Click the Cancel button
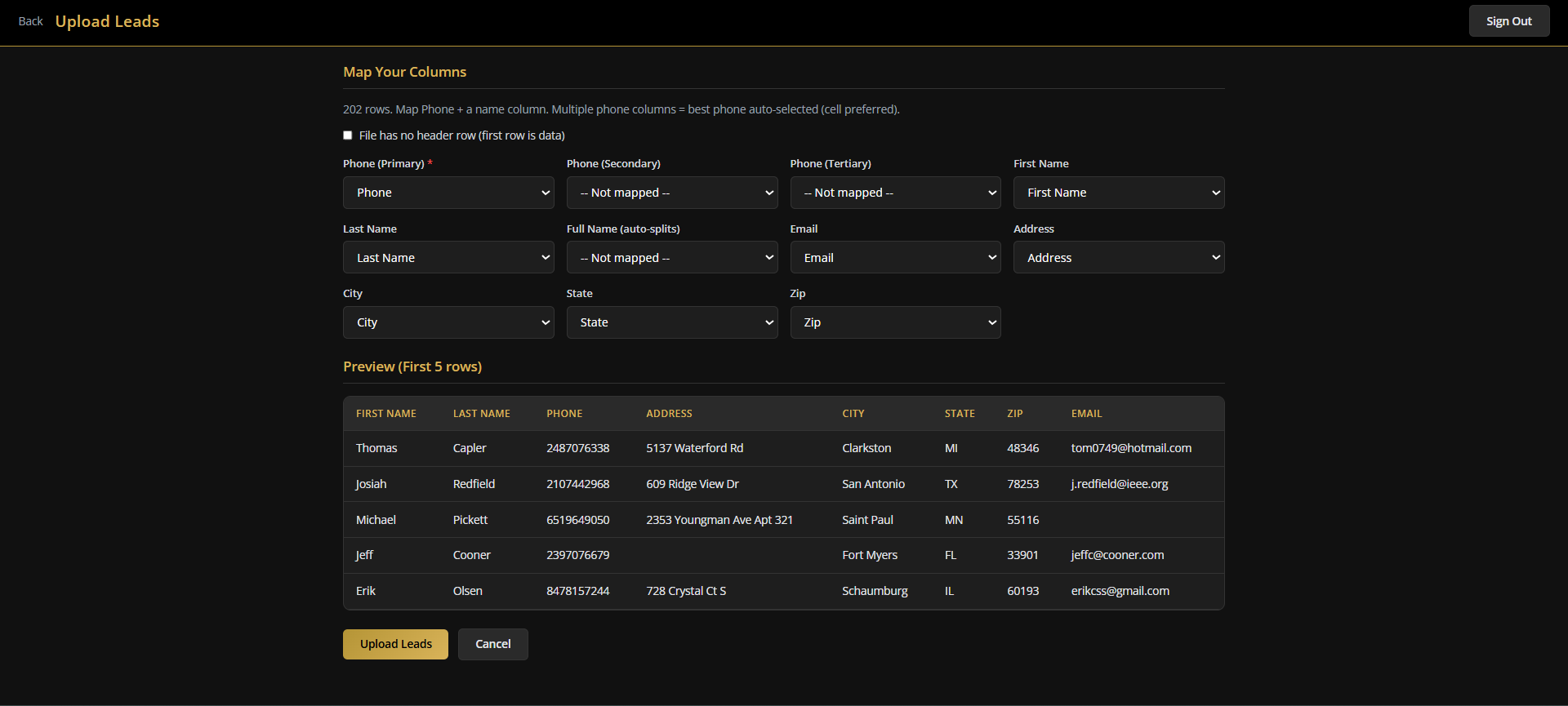The image size is (1568, 706). click(493, 644)
